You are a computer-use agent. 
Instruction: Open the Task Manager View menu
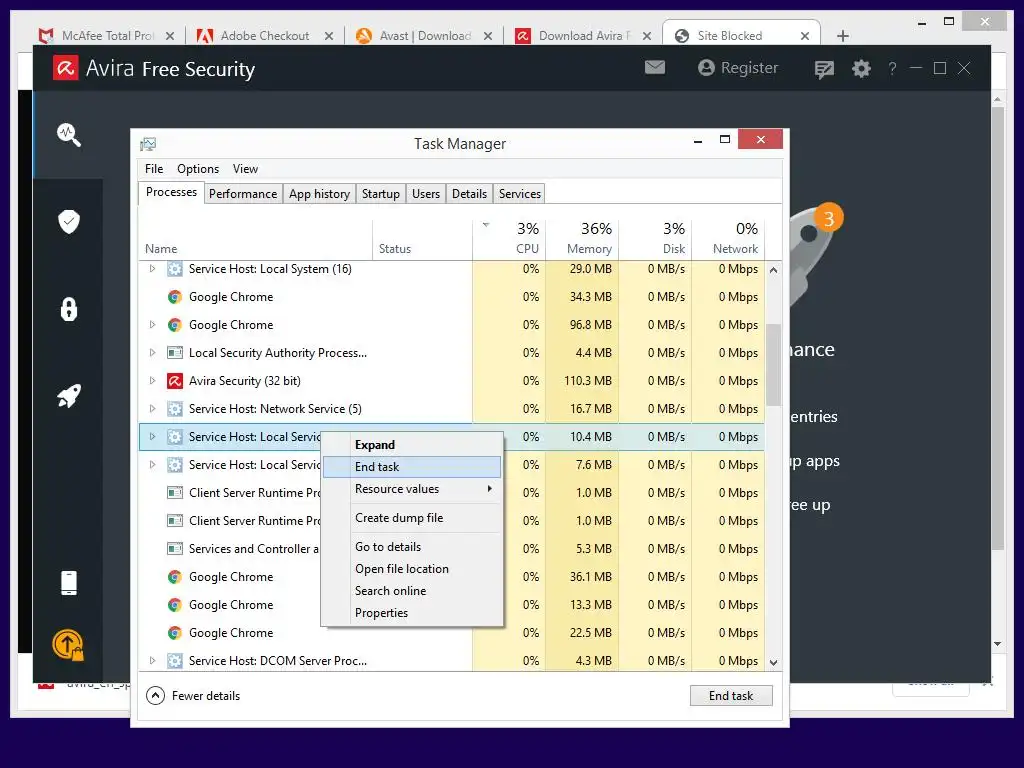245,168
